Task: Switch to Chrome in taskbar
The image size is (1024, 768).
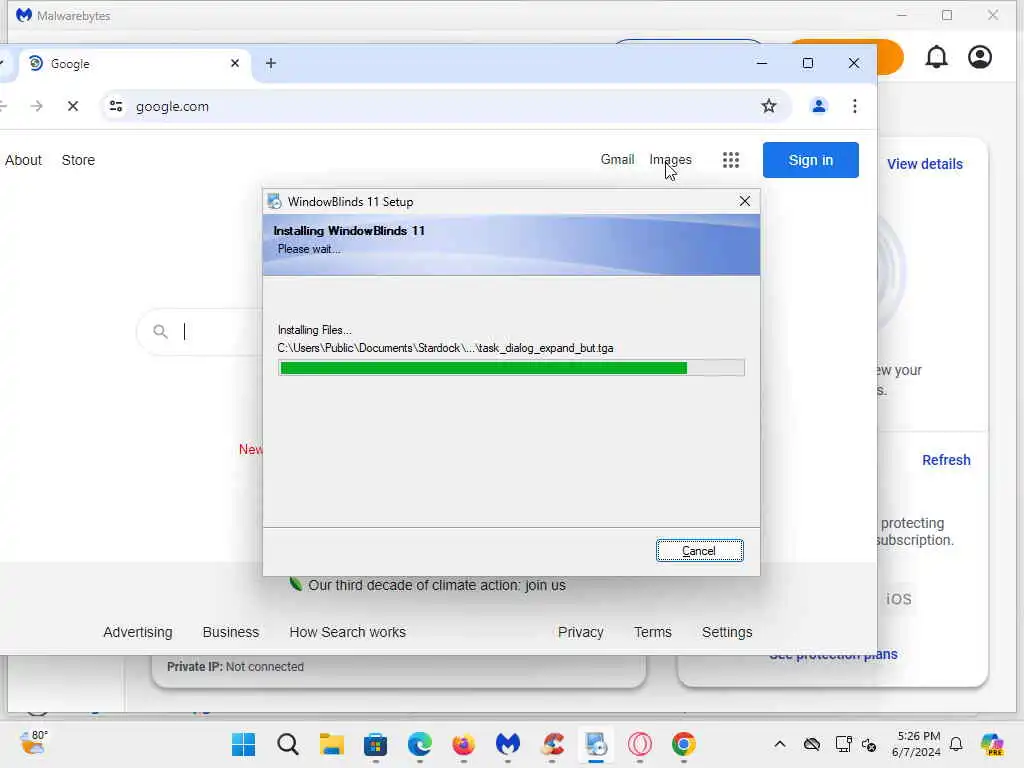Action: click(x=684, y=744)
